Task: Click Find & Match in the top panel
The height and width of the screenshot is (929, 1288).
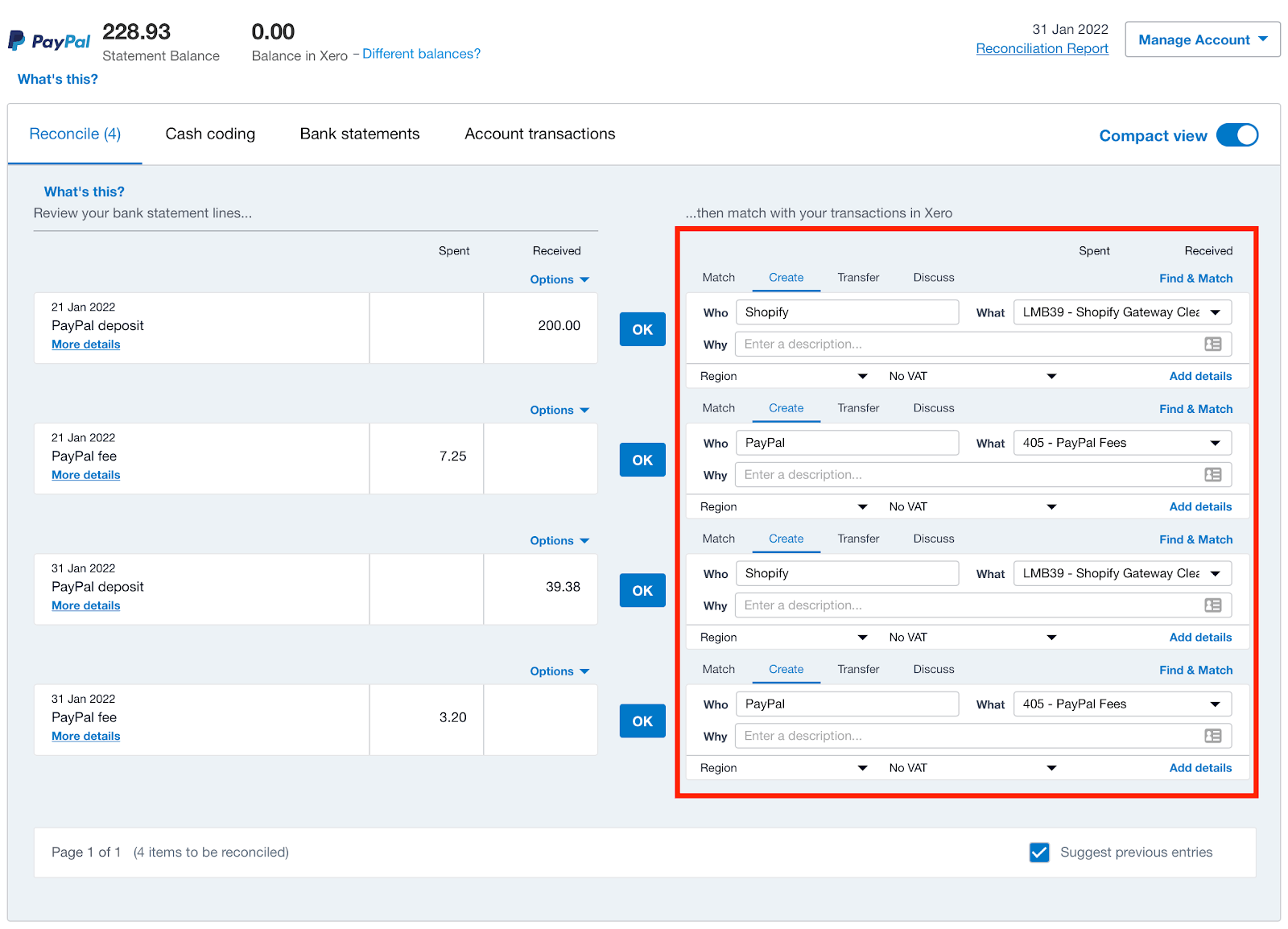Action: pos(1195,278)
